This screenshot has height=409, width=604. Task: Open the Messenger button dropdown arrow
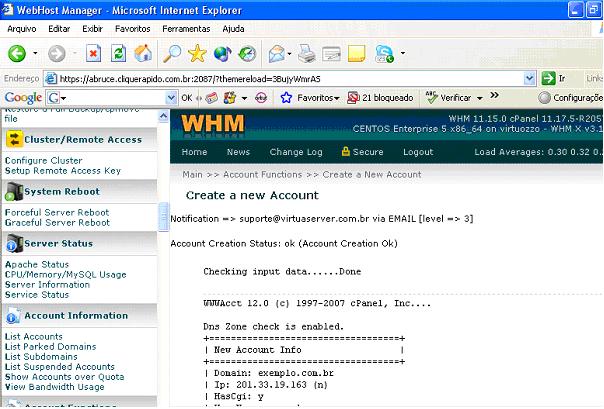coord(403,53)
